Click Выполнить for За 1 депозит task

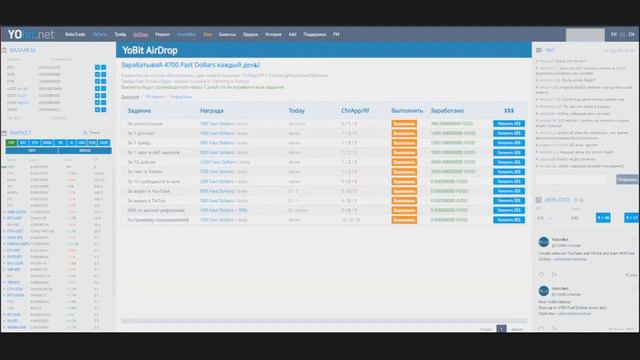pos(404,133)
